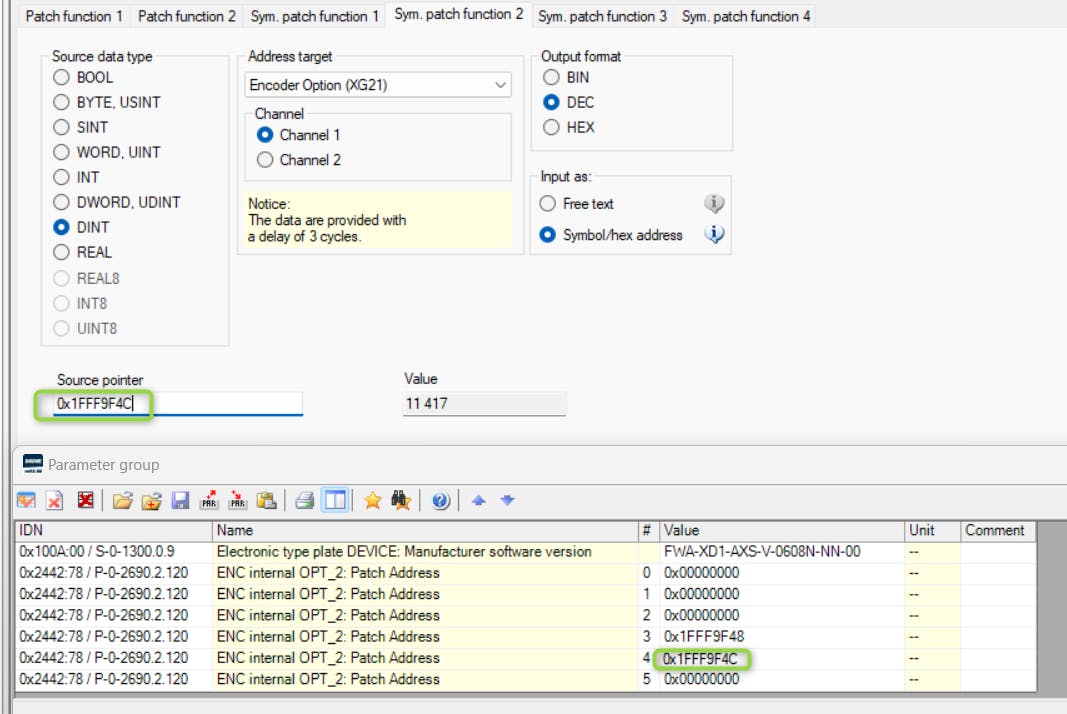Set output format to HEX

pyautogui.click(x=551, y=127)
